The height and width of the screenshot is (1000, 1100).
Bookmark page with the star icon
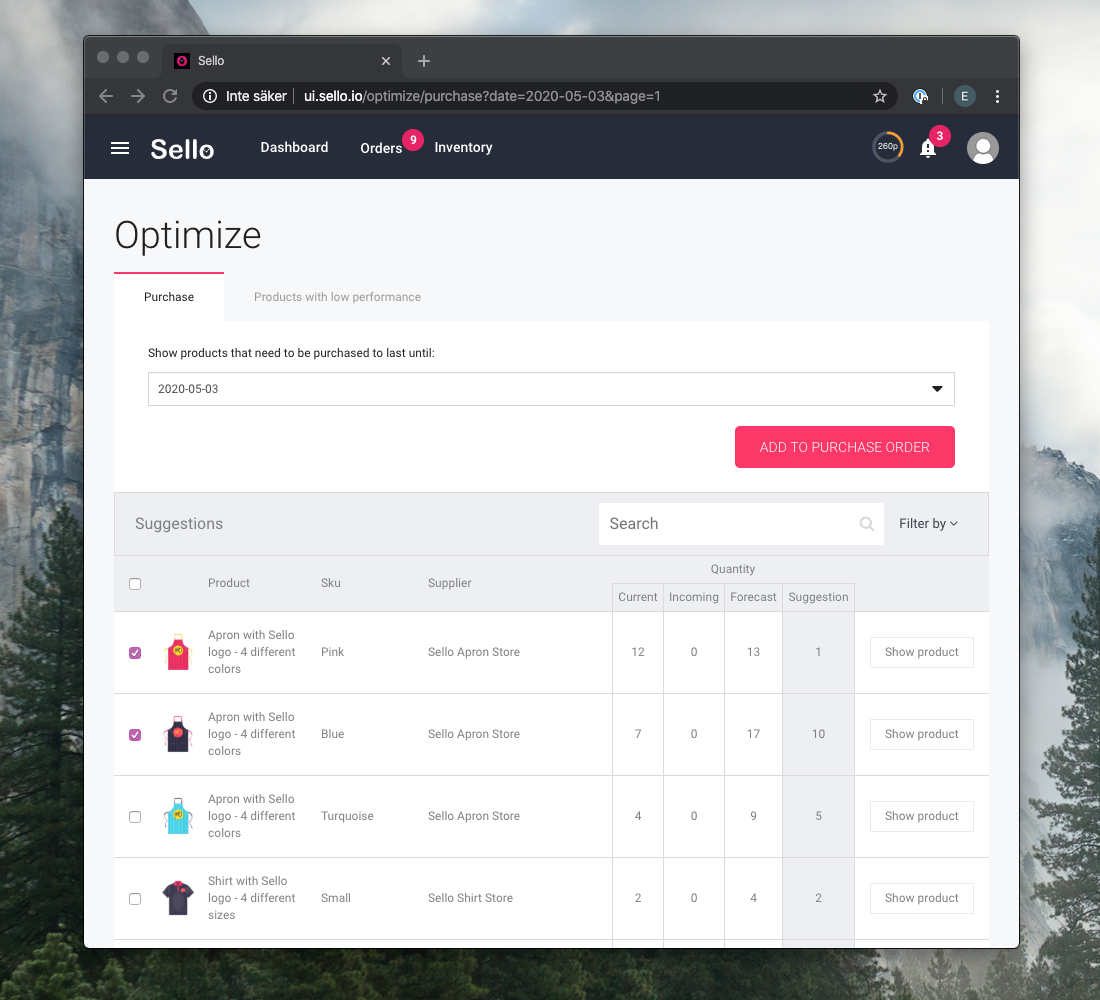coord(880,96)
